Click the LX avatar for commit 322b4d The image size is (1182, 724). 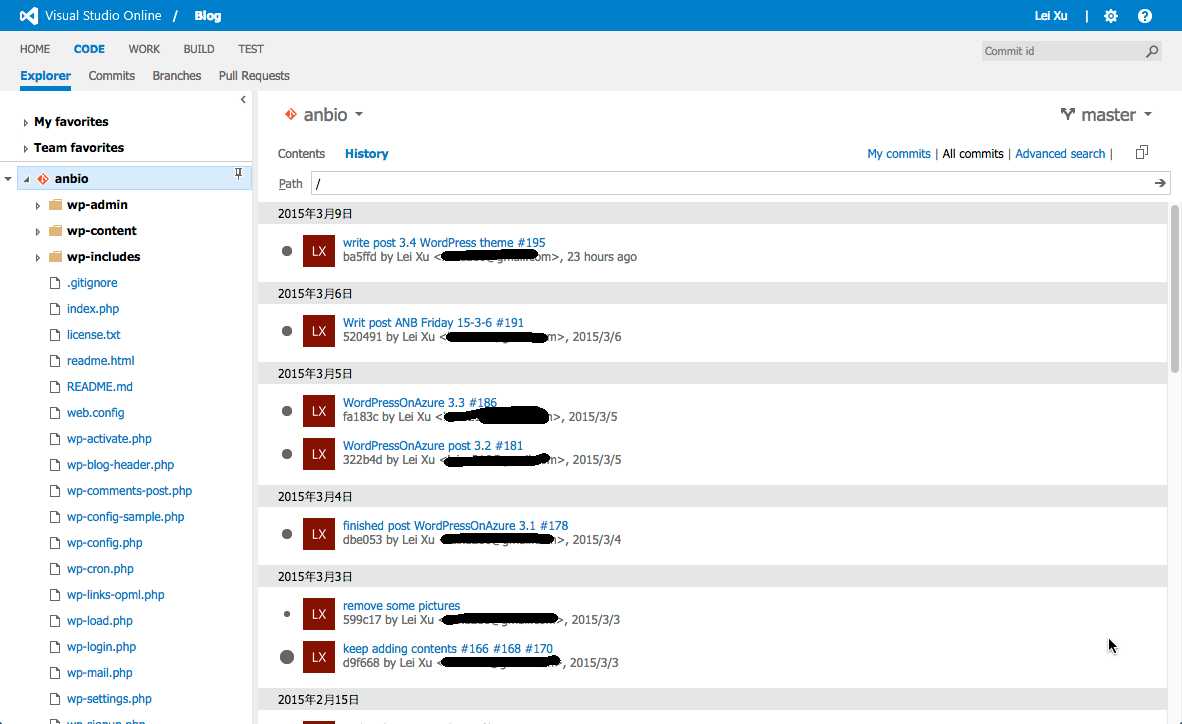point(319,454)
